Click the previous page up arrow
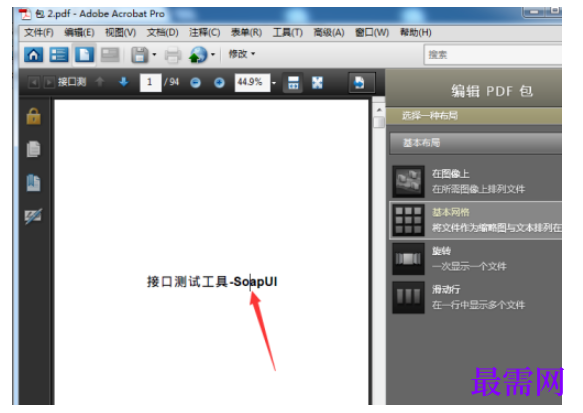Image resolution: width=583 pixels, height=413 pixels. (x=100, y=82)
